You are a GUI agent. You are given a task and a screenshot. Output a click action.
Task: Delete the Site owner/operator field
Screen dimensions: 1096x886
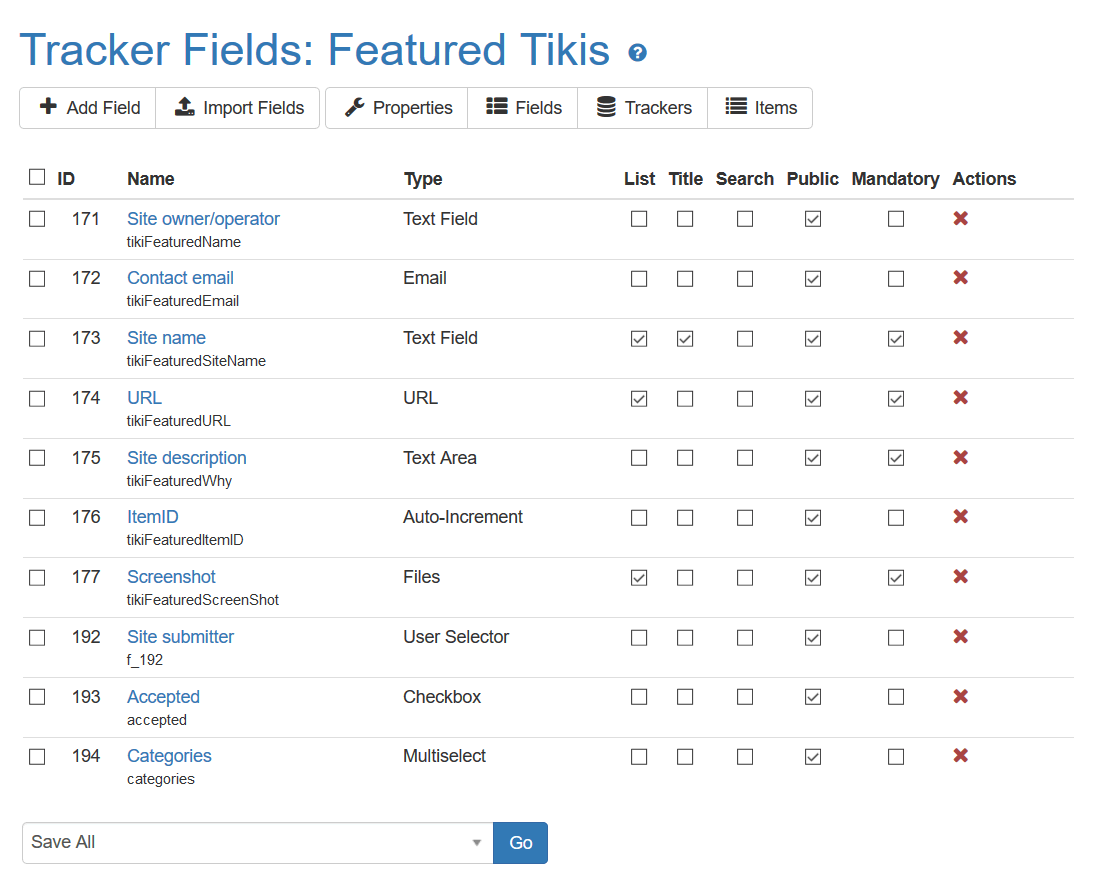coord(960,218)
